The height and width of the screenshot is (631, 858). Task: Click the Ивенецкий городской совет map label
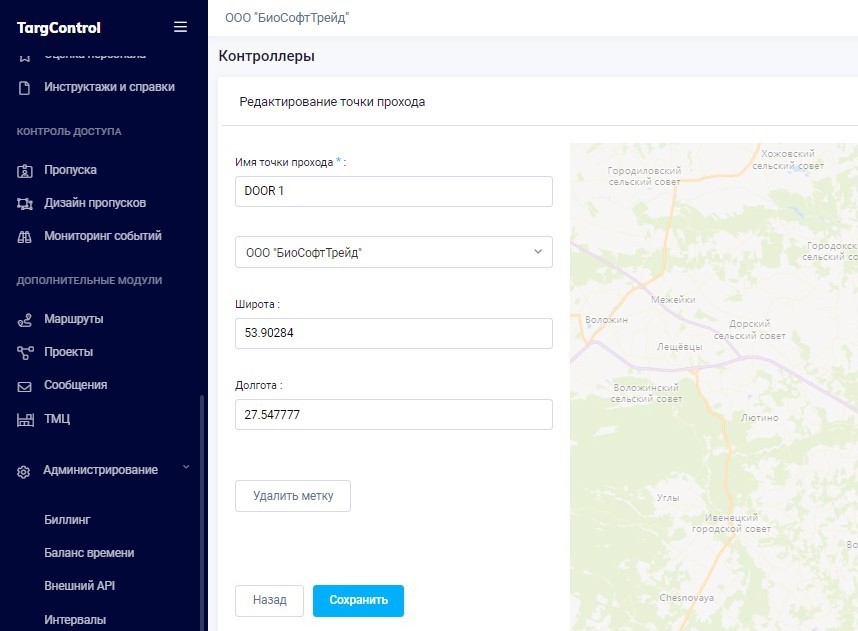tap(732, 523)
